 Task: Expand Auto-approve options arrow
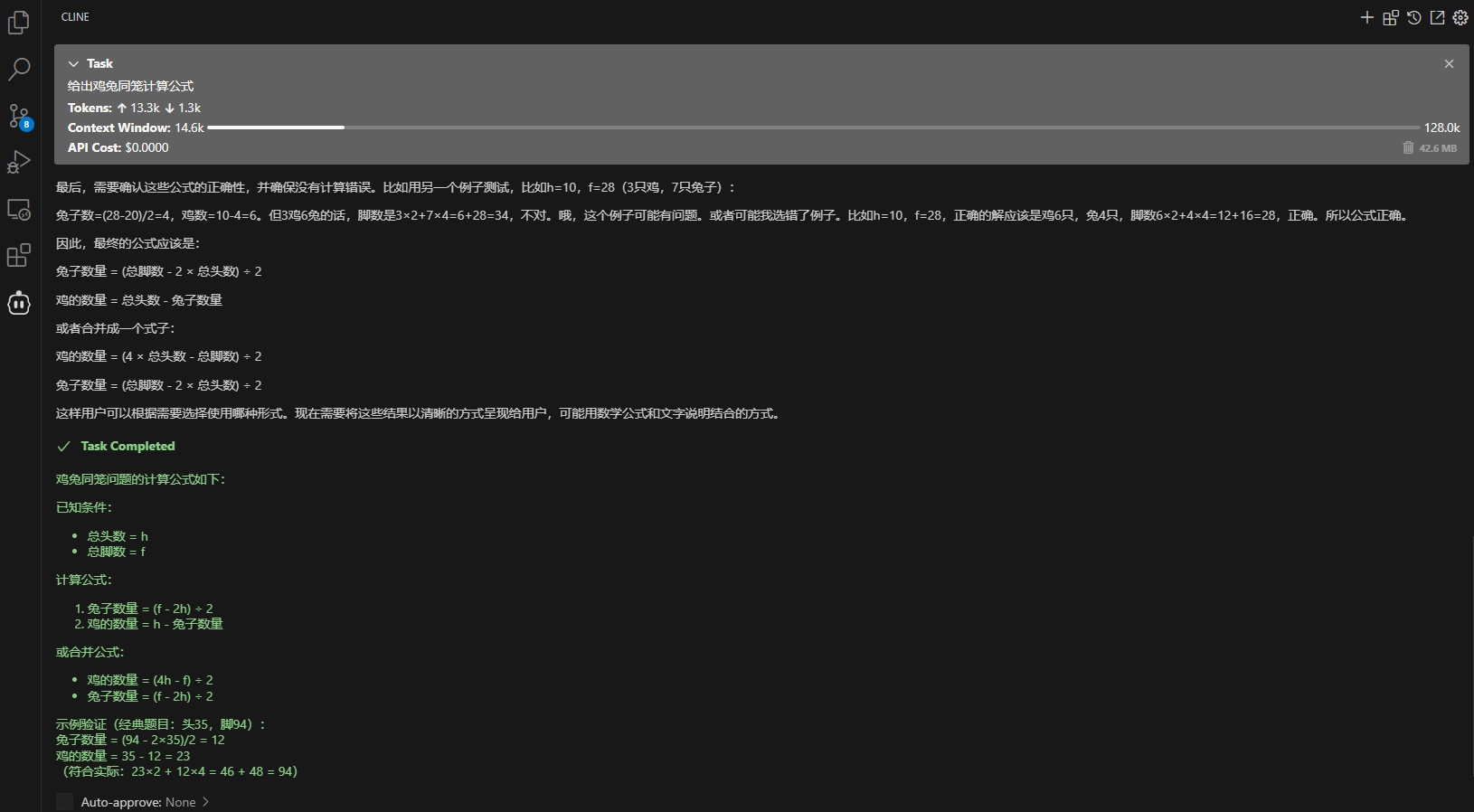[x=206, y=802]
